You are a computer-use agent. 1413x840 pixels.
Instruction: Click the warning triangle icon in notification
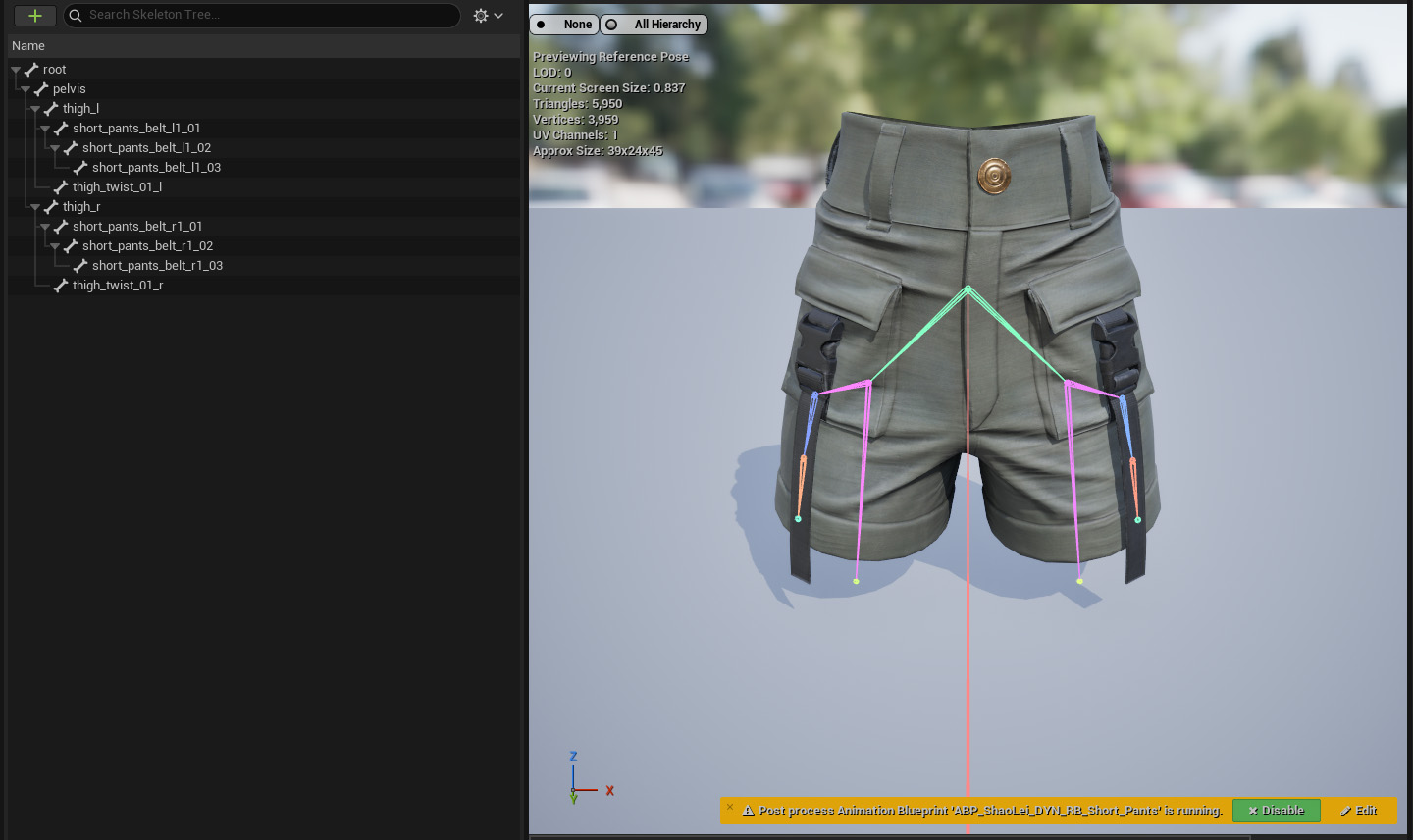pyautogui.click(x=748, y=811)
